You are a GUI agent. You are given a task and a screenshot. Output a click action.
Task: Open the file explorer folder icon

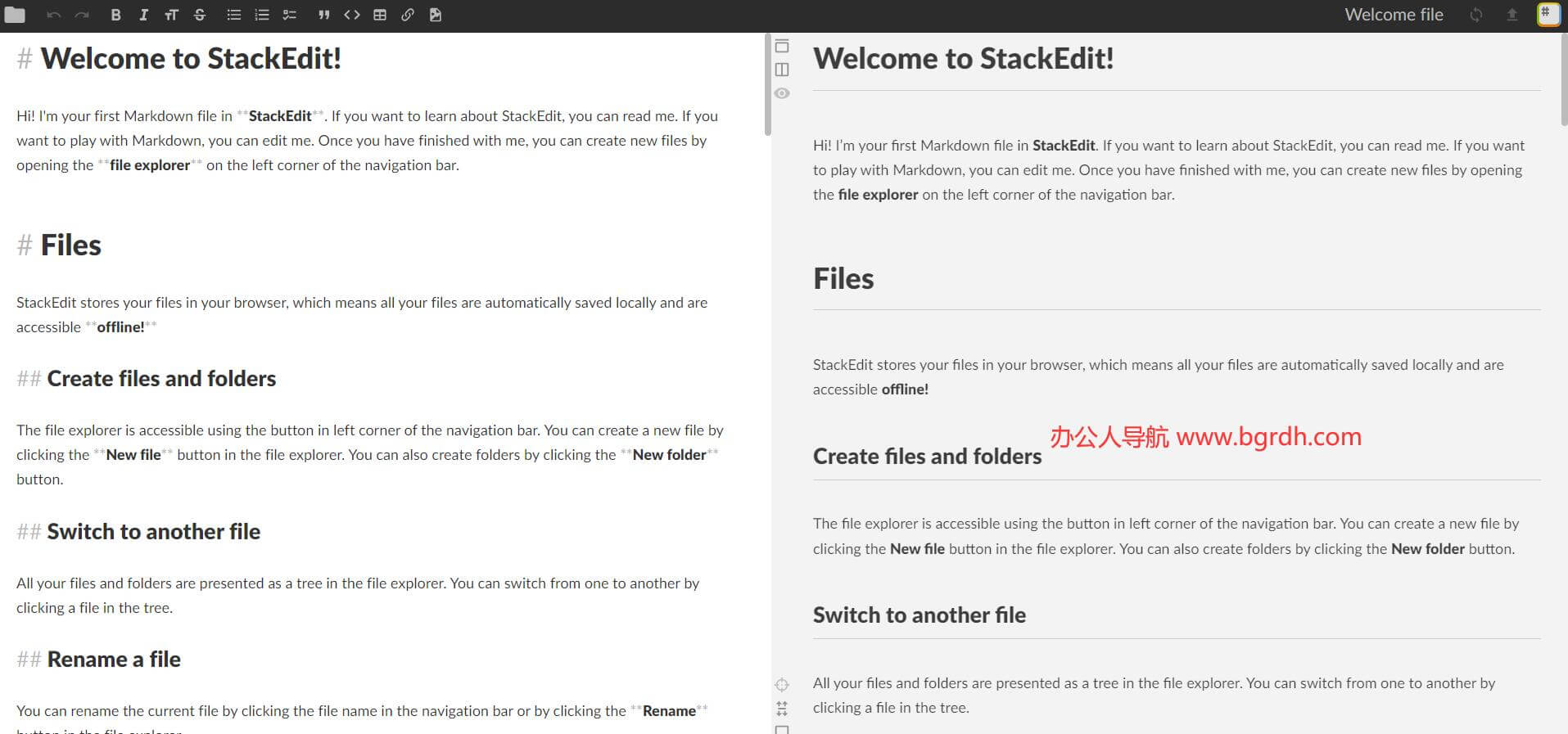[x=15, y=15]
